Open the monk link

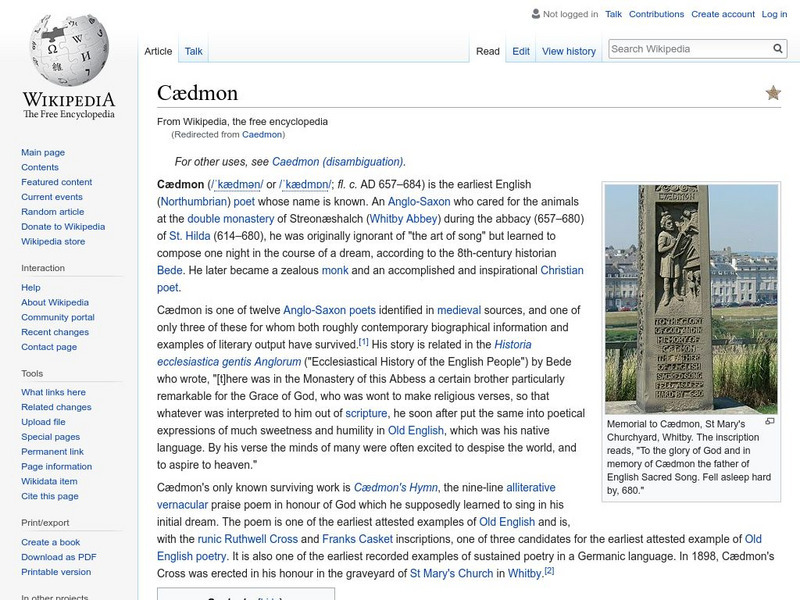[335, 270]
